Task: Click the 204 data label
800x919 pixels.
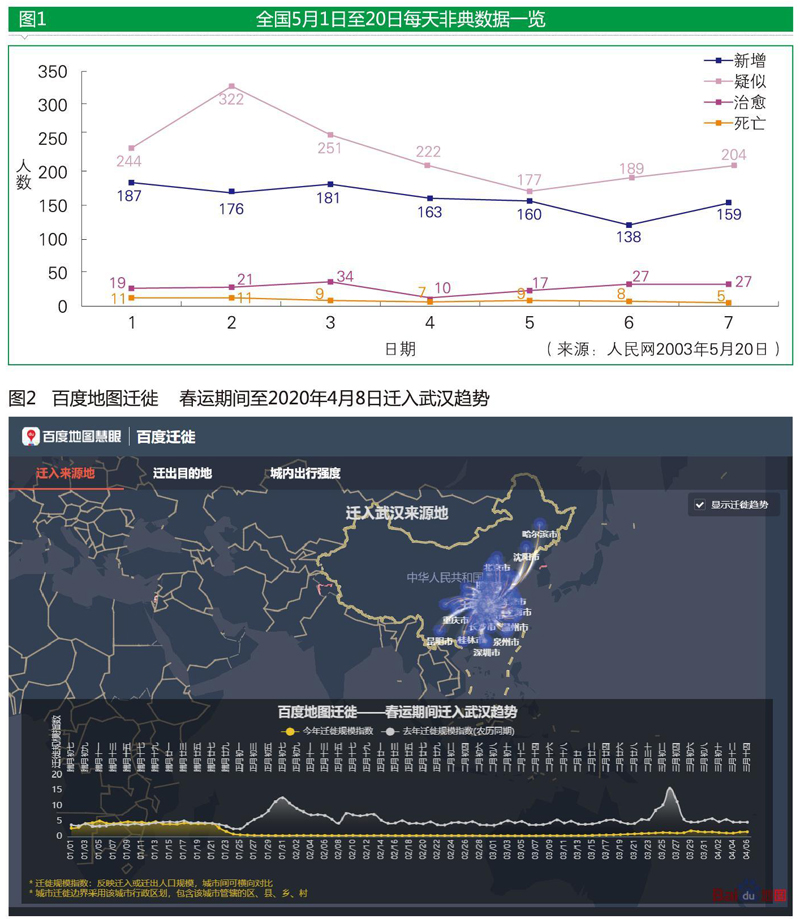Action: [x=734, y=155]
